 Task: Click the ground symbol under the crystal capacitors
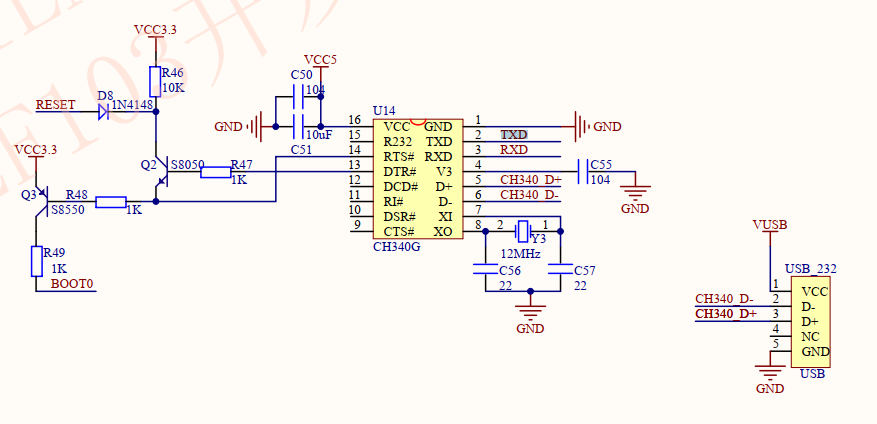click(x=530, y=312)
